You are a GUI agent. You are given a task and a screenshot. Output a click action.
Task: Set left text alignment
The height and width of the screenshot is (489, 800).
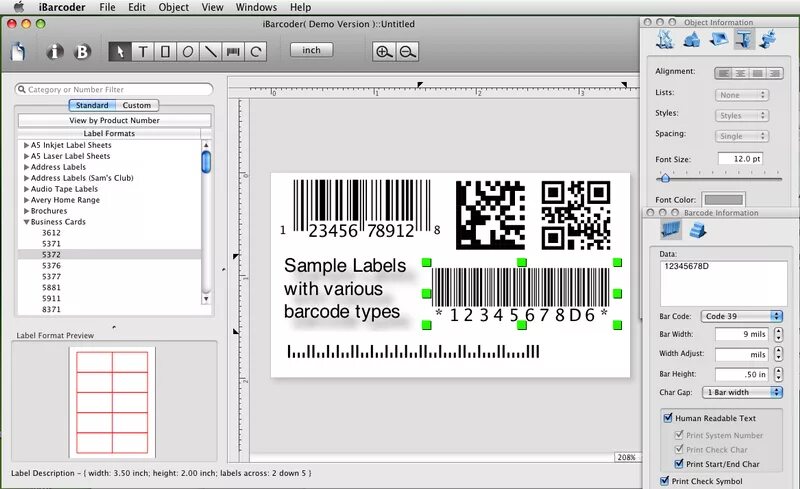(723, 74)
